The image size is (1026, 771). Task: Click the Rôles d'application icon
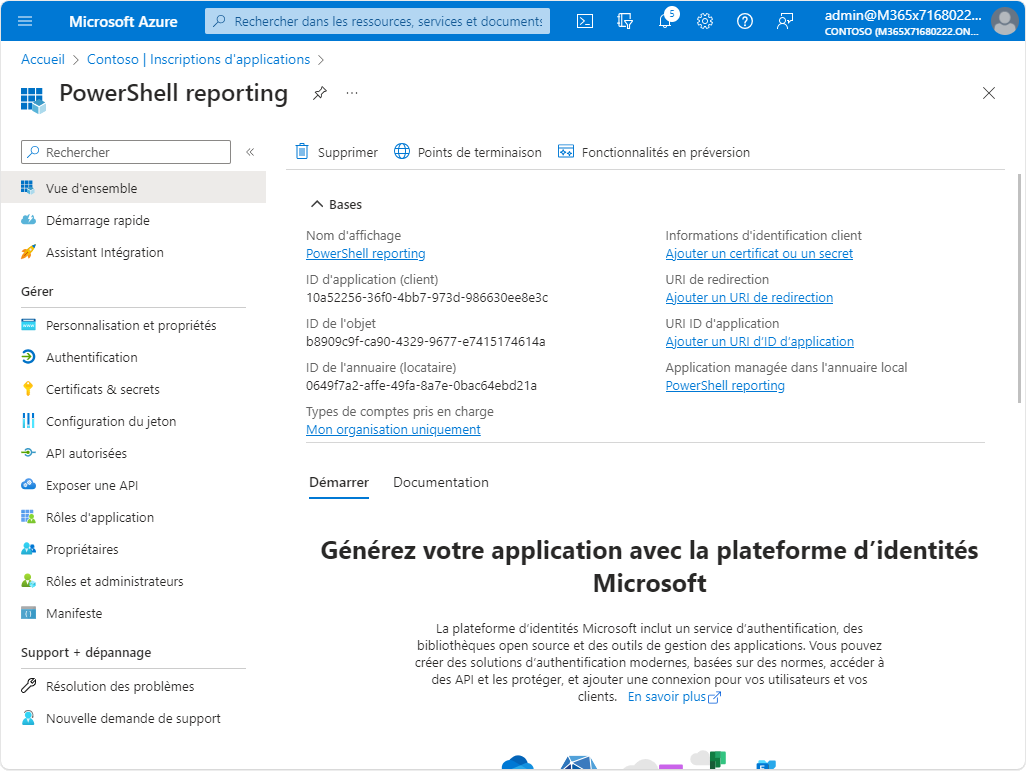tap(28, 516)
